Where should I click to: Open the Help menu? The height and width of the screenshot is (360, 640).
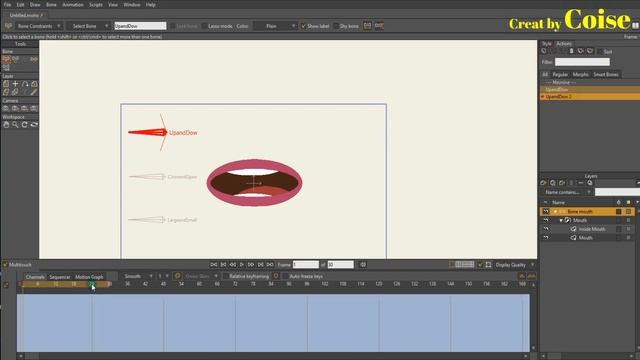[x=151, y=4]
